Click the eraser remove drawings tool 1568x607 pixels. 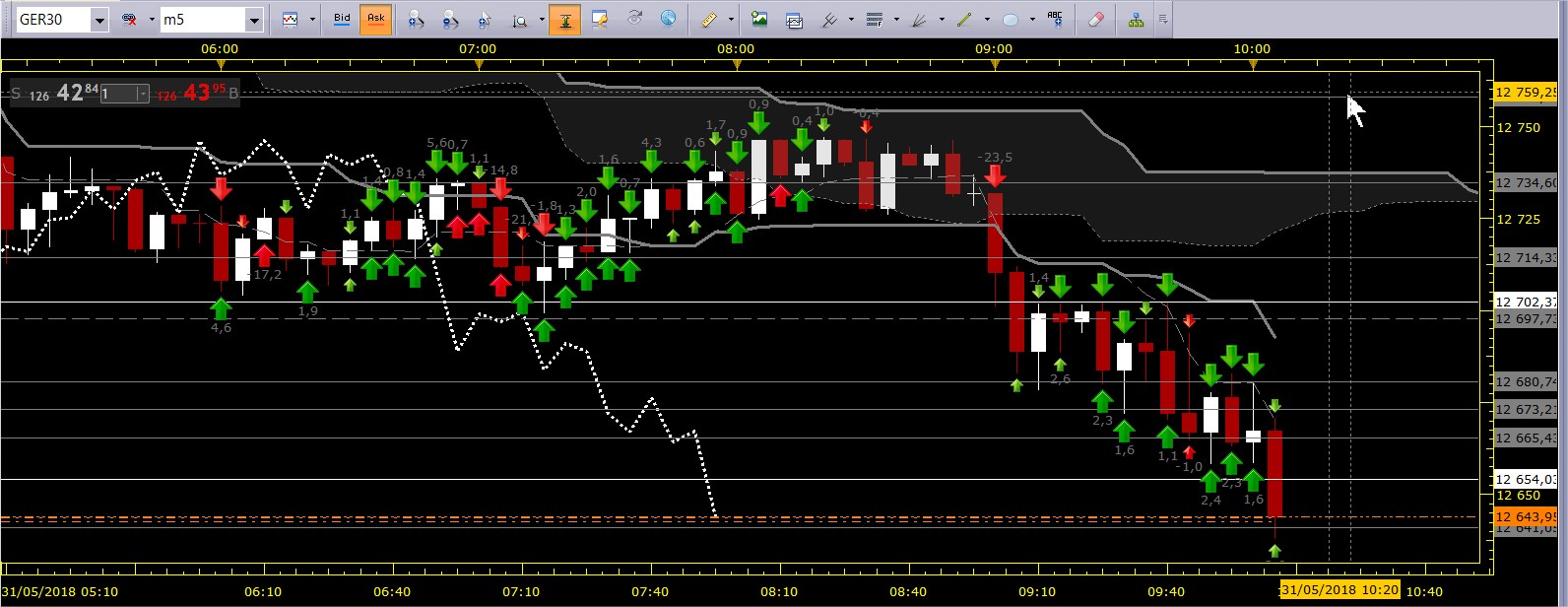point(1095,19)
